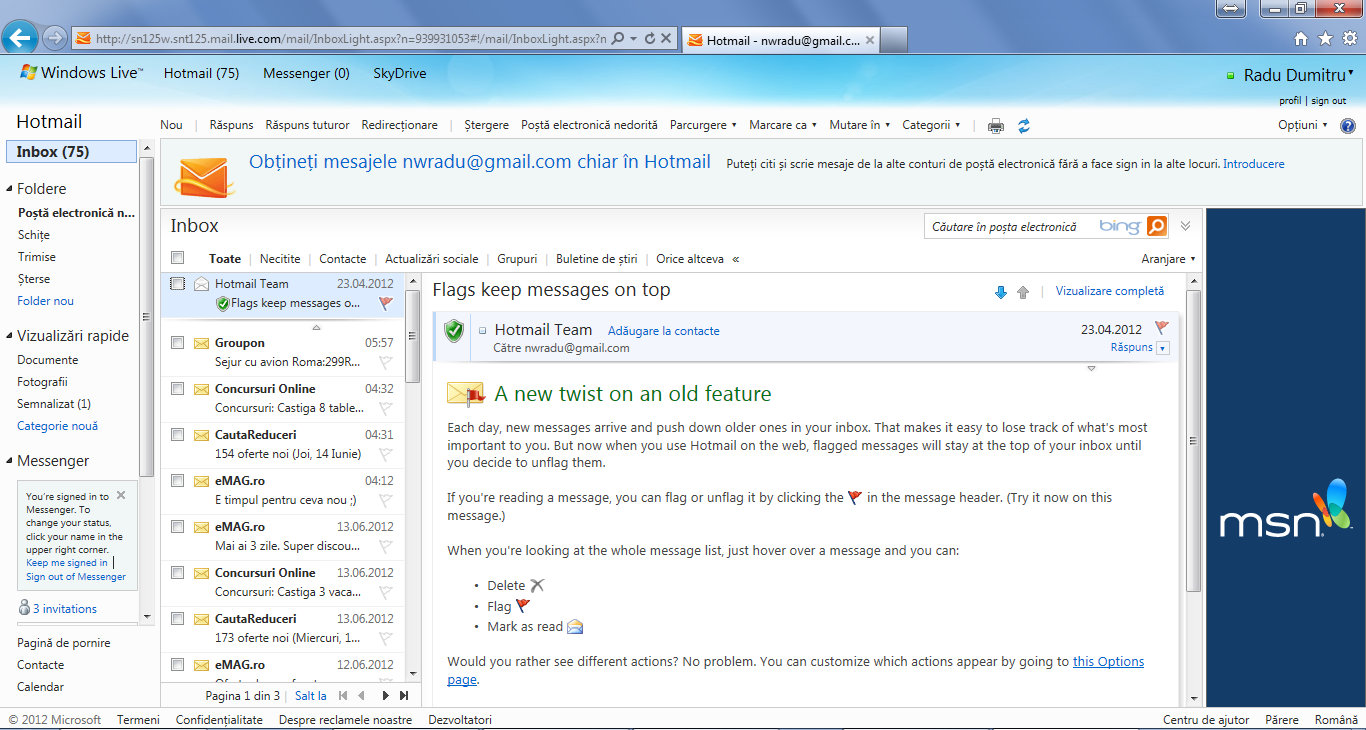This screenshot has height=730, width=1366.
Task: Select the Contacte filter tab
Action: [343, 259]
